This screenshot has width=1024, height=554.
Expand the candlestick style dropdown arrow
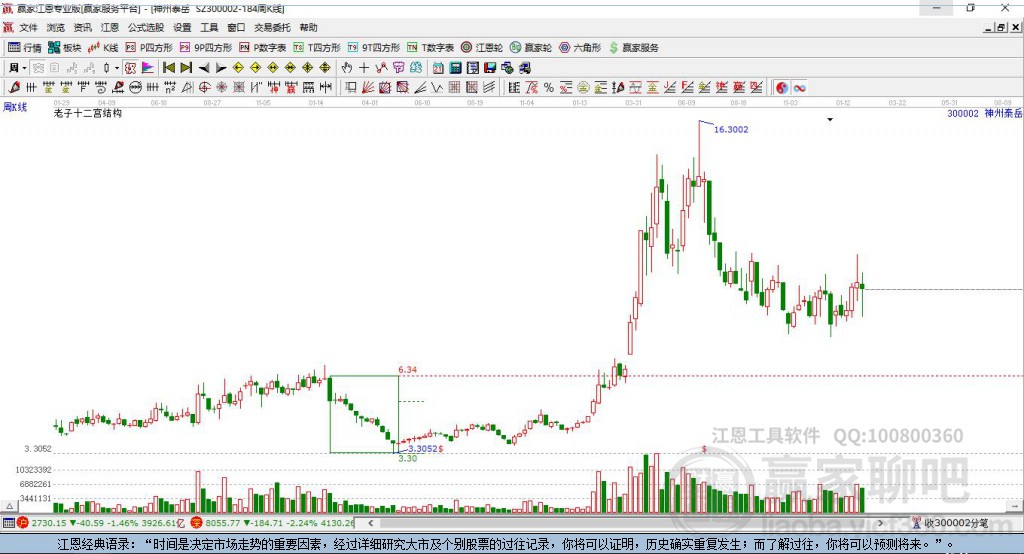(117, 68)
